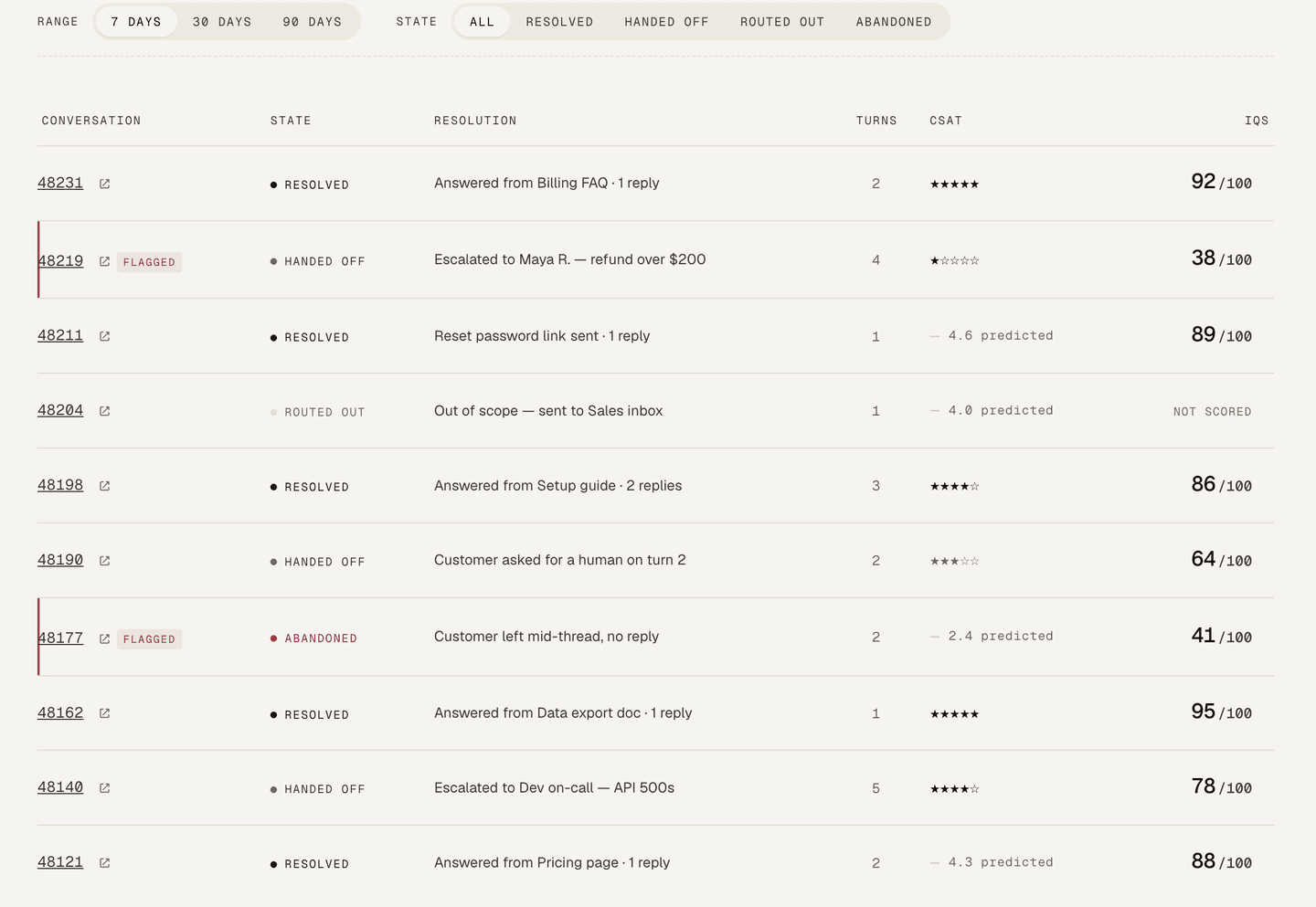Select the All state filter
1316x907 pixels.
pyautogui.click(x=482, y=22)
